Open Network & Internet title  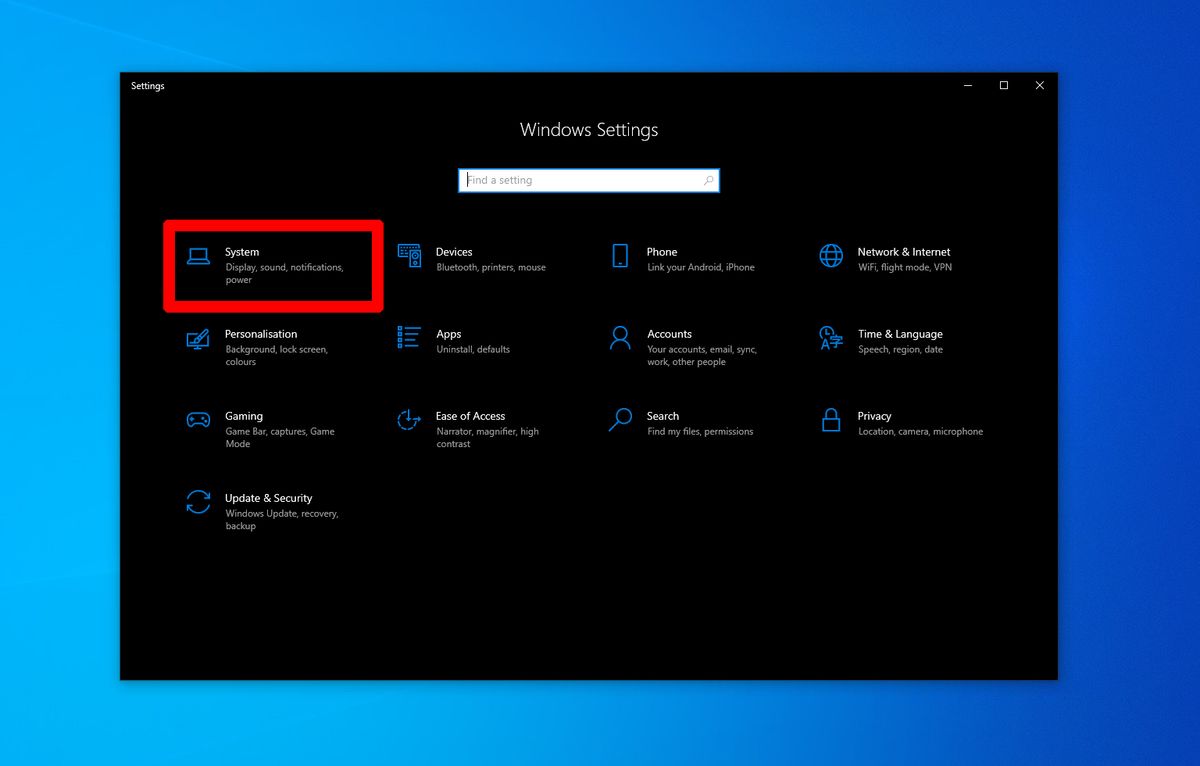point(904,252)
